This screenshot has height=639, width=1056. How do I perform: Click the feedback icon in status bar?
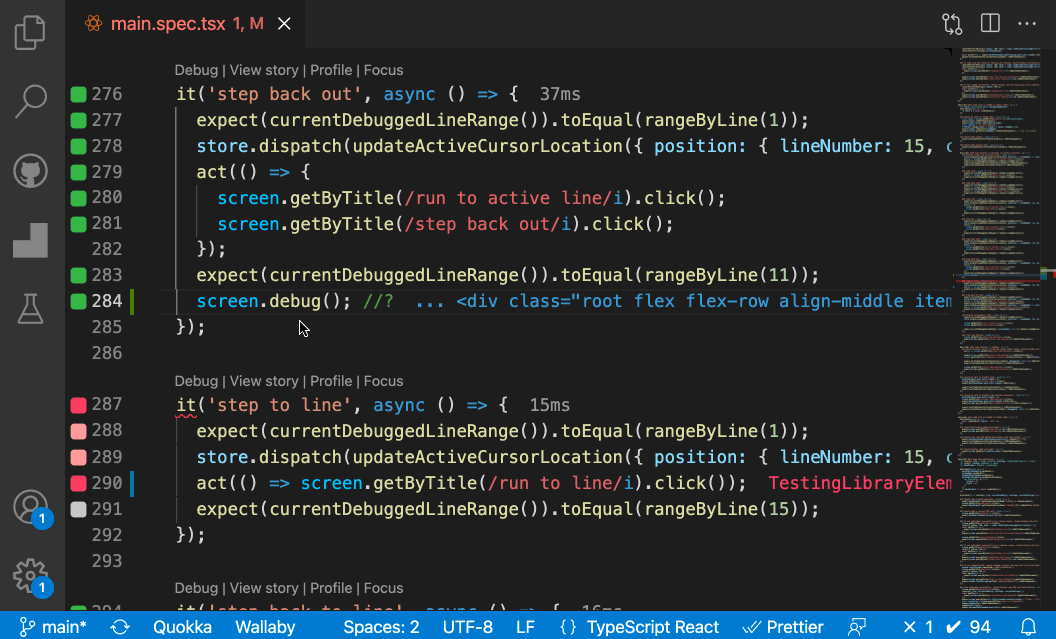coord(857,627)
